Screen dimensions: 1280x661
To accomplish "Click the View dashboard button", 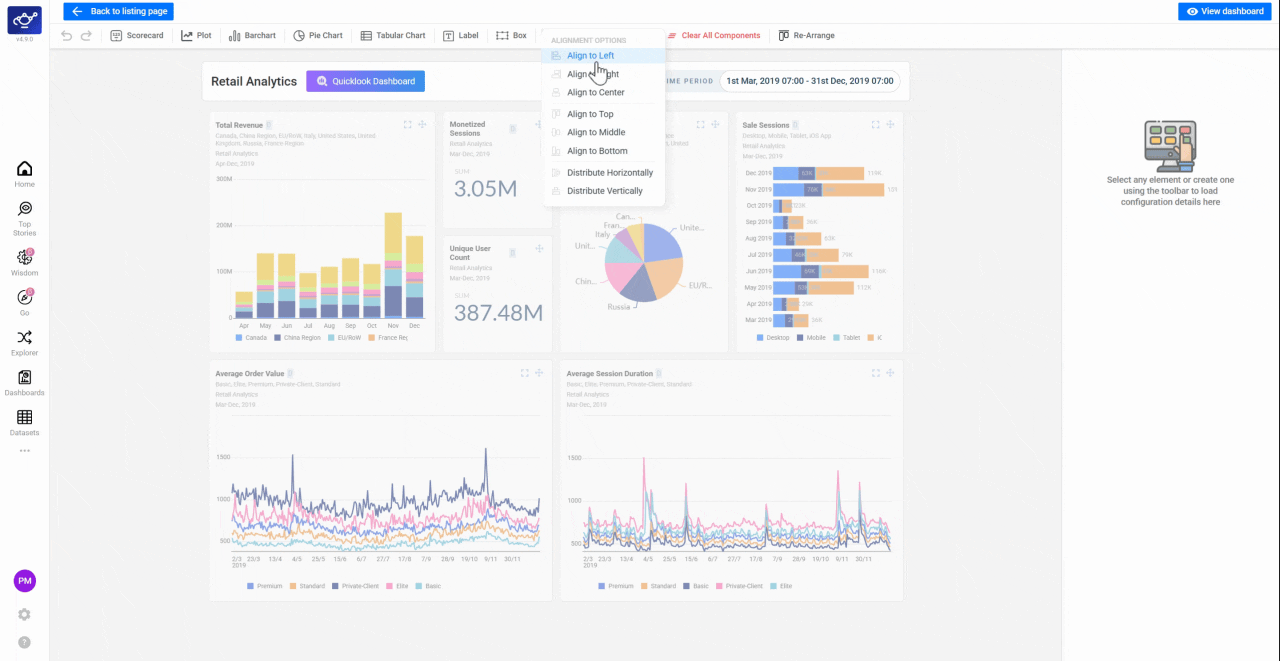I will tap(1225, 11).
